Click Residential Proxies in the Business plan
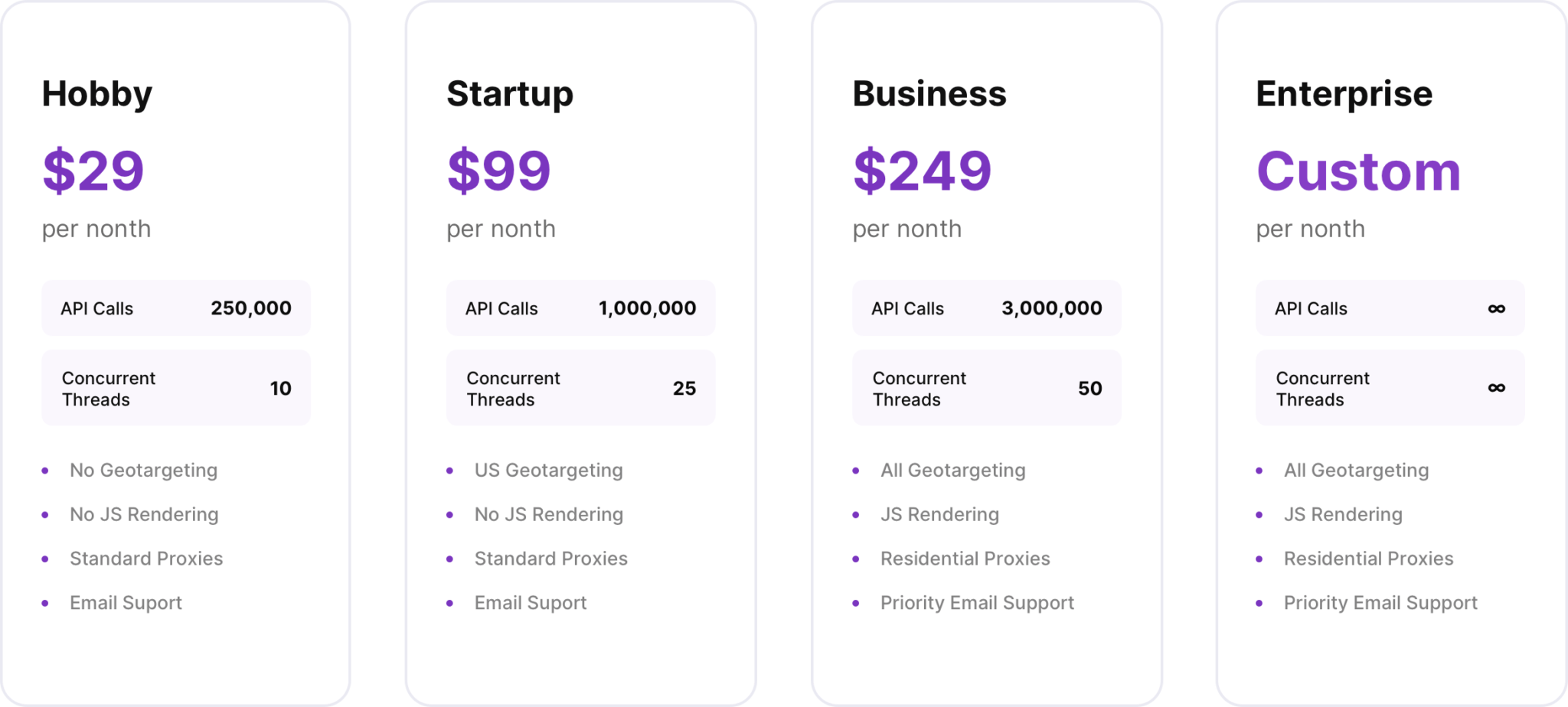Screen dimensions: 1568x707 click(x=965, y=559)
